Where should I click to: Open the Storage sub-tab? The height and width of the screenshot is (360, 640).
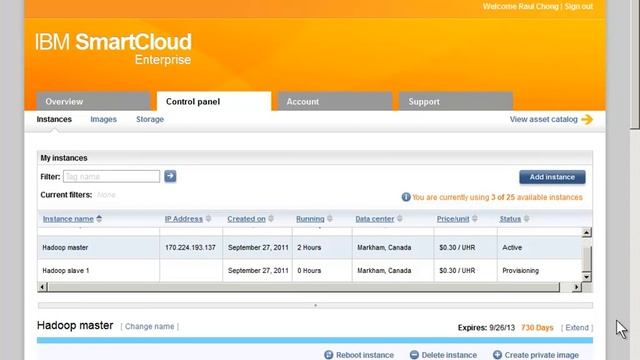[x=150, y=119]
